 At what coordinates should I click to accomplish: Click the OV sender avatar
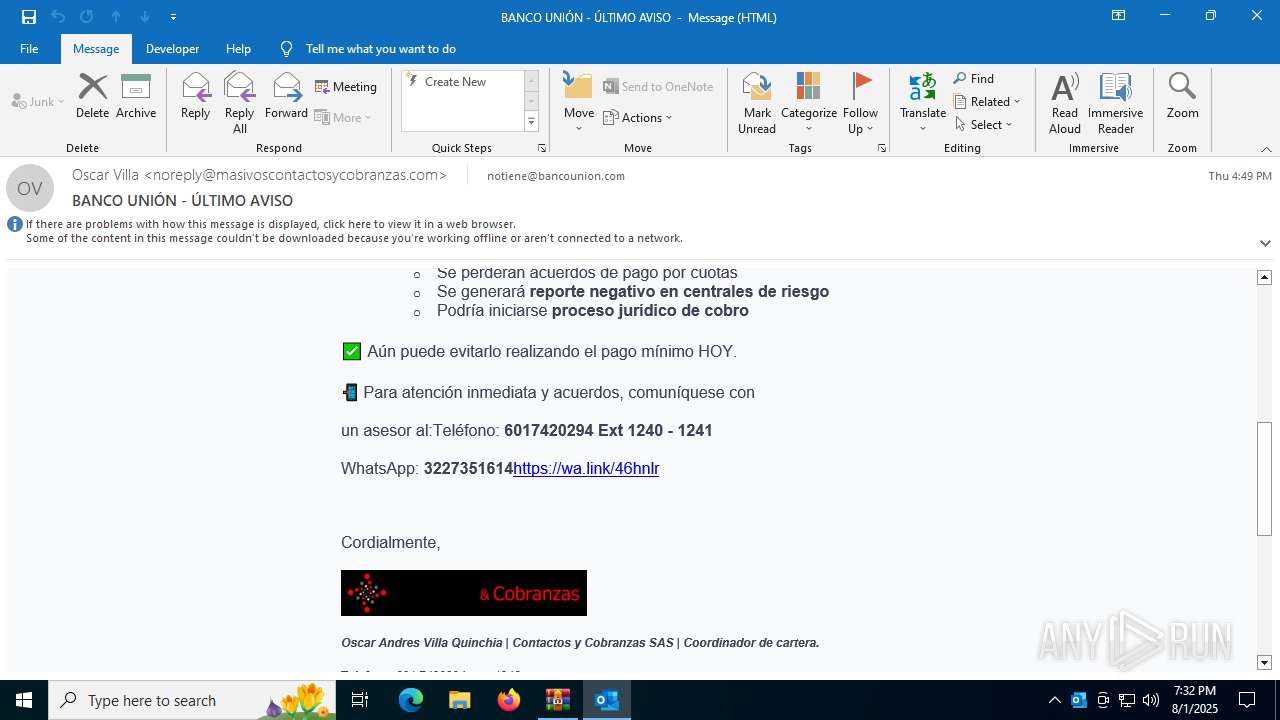tap(30, 188)
